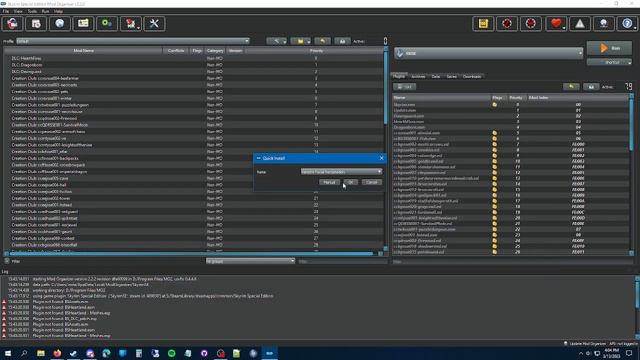Open the Run menu
The height and width of the screenshot is (360, 640).
pyautogui.click(x=45, y=11)
